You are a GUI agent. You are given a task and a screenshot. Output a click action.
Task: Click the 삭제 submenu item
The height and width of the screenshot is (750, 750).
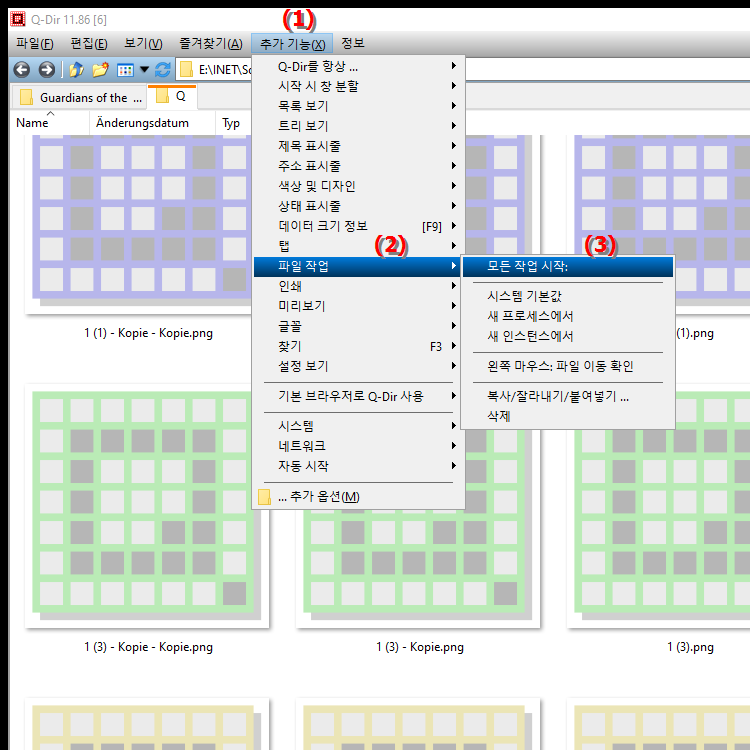coord(568,416)
